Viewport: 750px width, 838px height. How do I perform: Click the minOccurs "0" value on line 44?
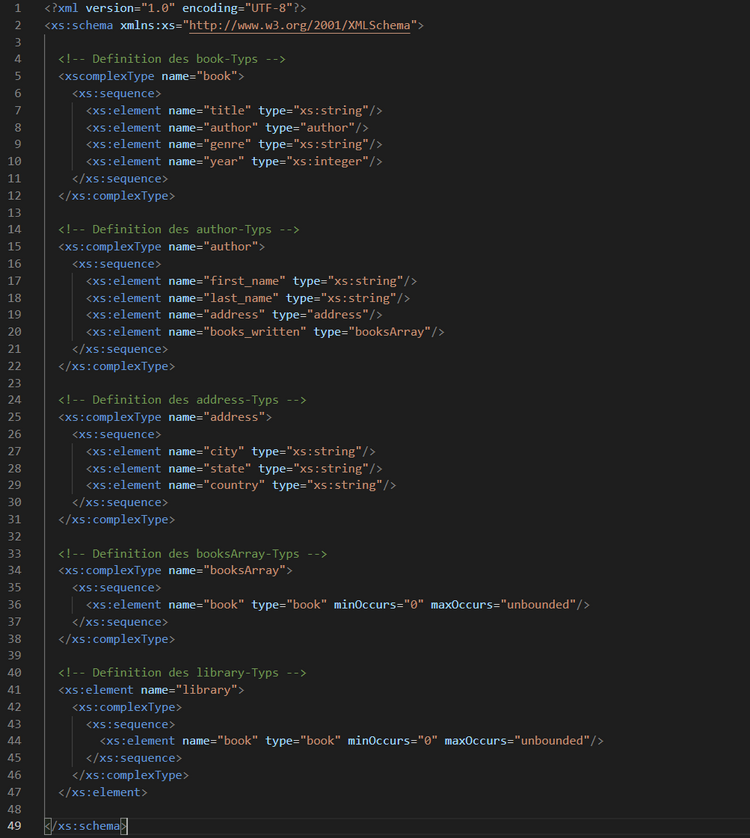click(427, 741)
